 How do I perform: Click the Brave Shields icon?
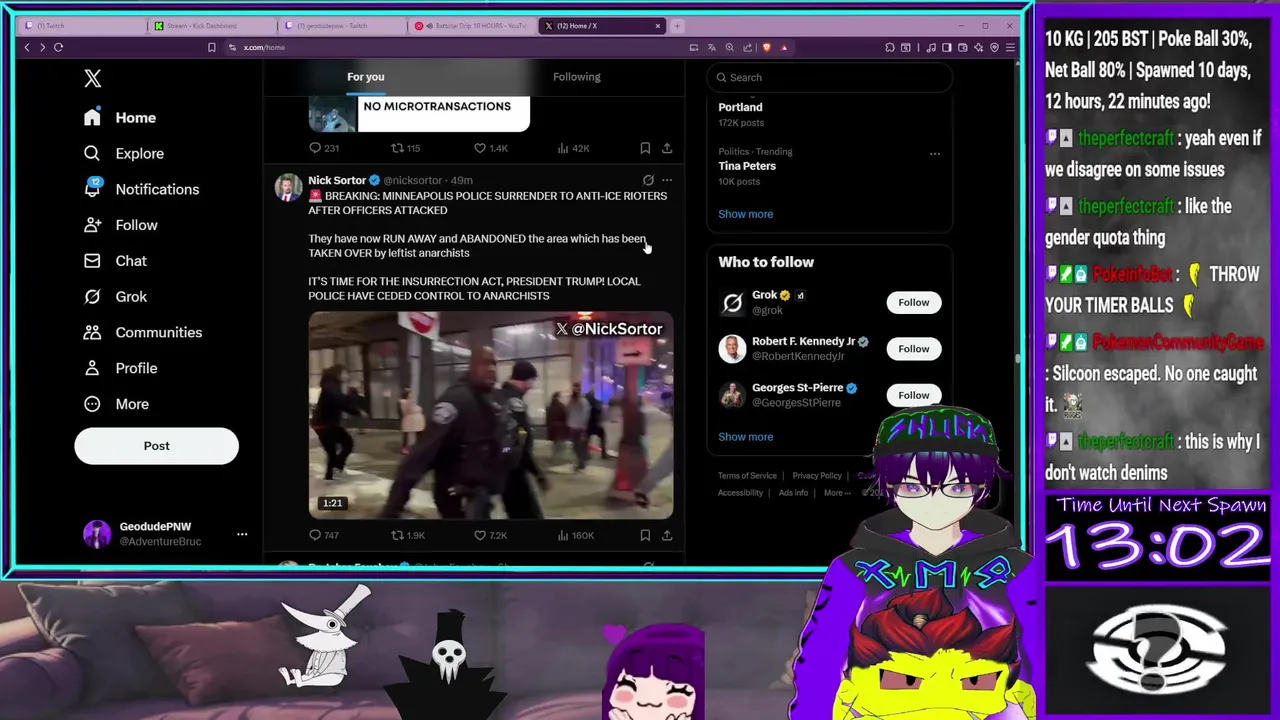[767, 47]
